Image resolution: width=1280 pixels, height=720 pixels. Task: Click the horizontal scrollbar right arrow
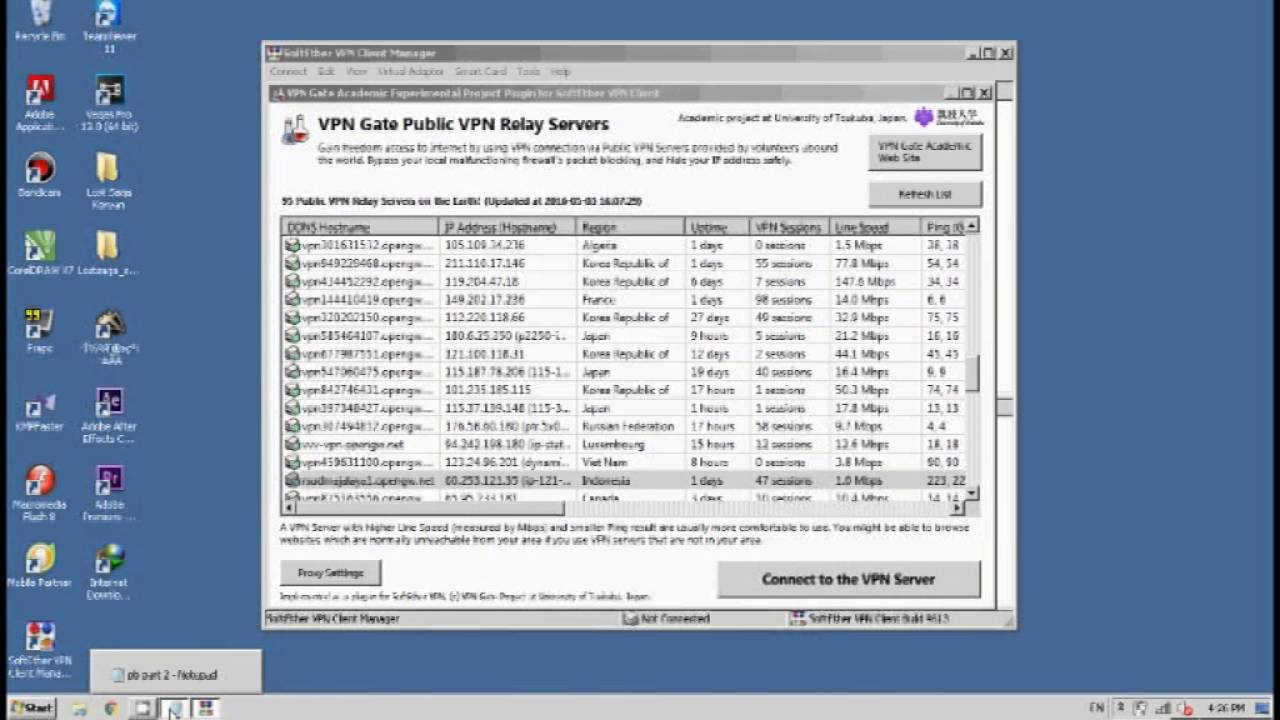pos(957,508)
